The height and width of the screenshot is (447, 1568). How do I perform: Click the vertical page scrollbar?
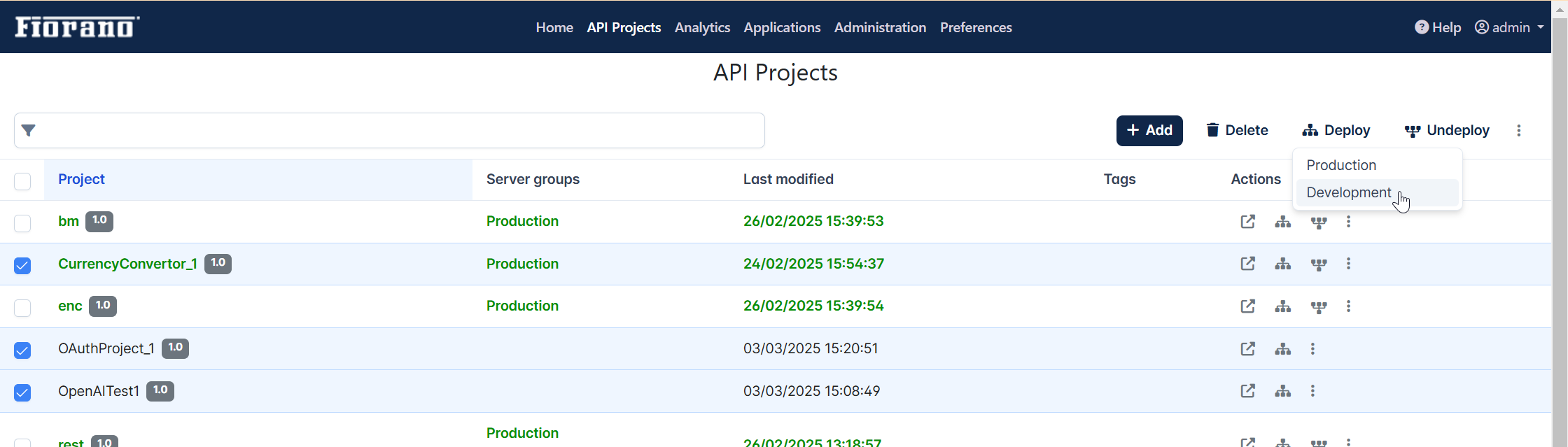point(1560,231)
